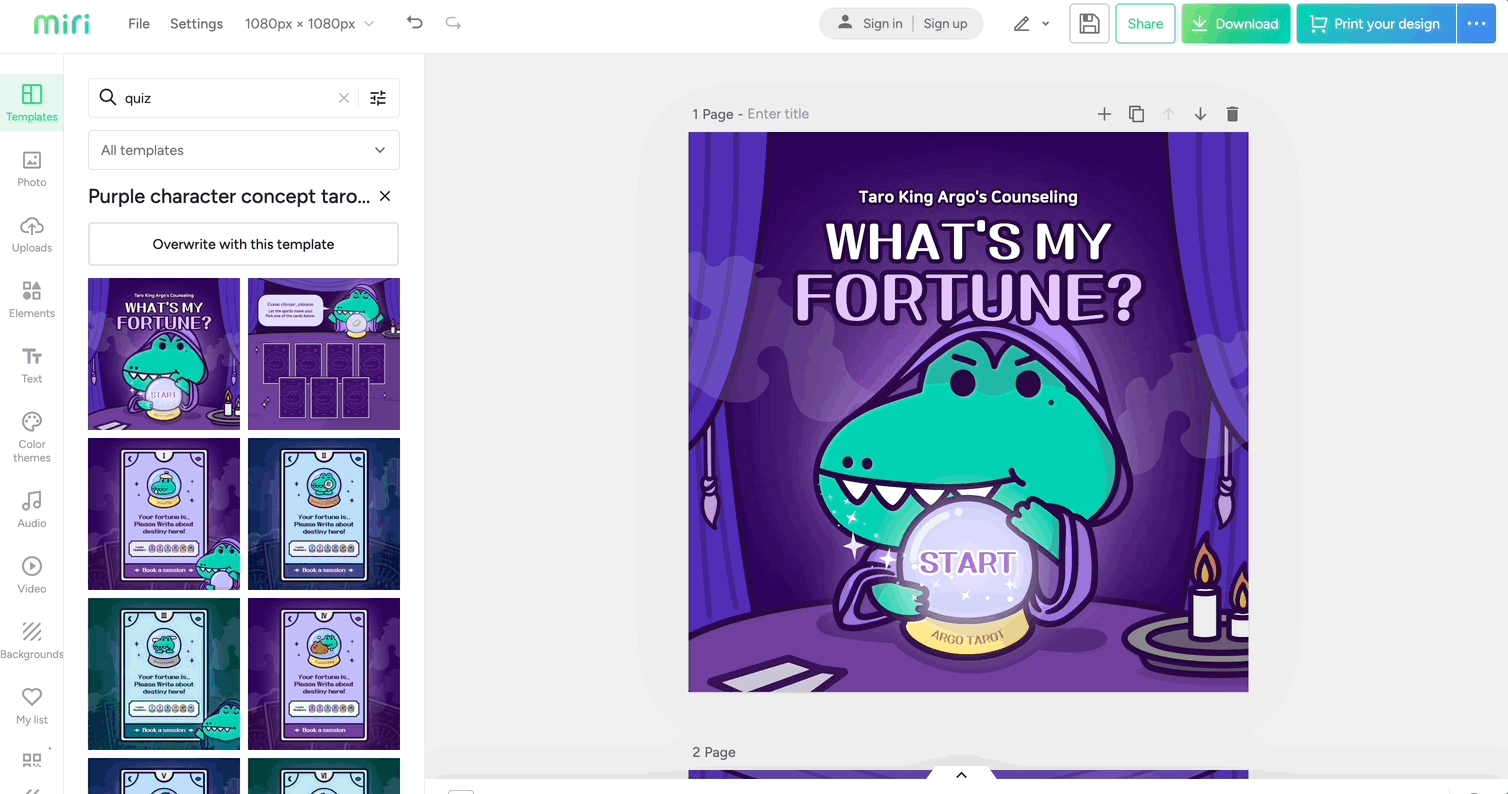Move page down with down arrow
The height and width of the screenshot is (794, 1508).
(1200, 114)
